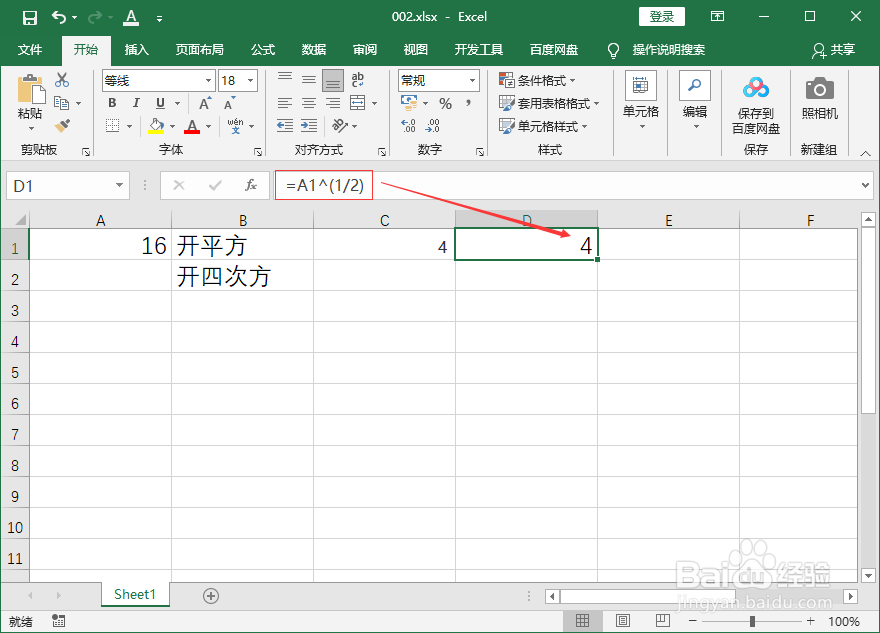Viewport: 880px width, 633px height.
Task: Increase font size with large A icon
Action: 205,103
